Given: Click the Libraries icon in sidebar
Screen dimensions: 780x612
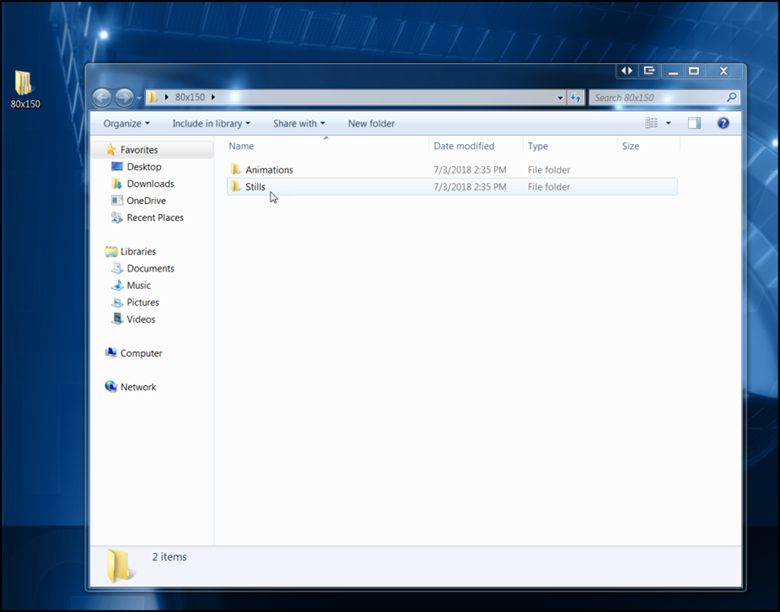Looking at the screenshot, I should coord(111,251).
